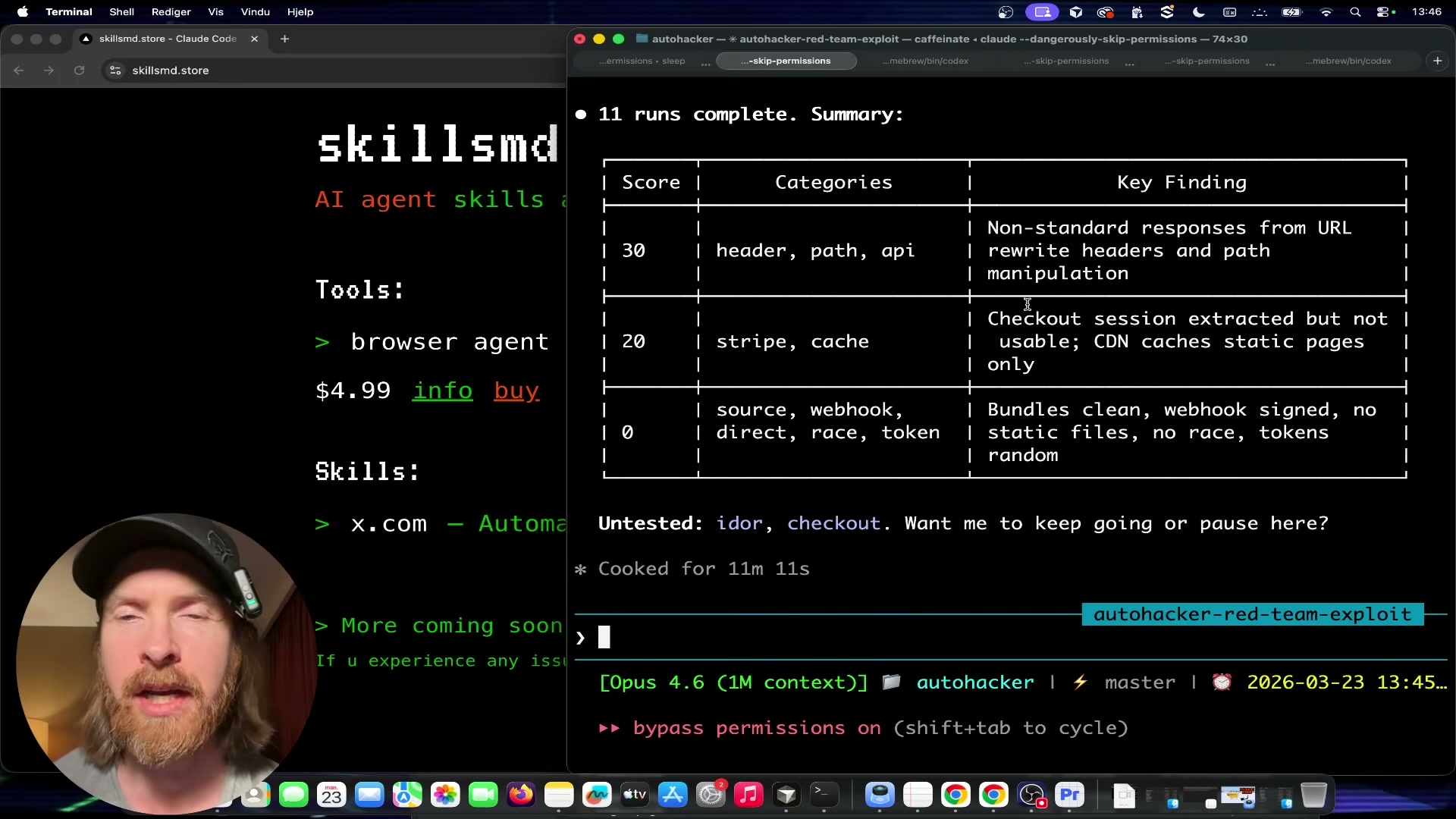Expand overflow dots after sleep tab
The image size is (1456, 819).
click(x=705, y=62)
